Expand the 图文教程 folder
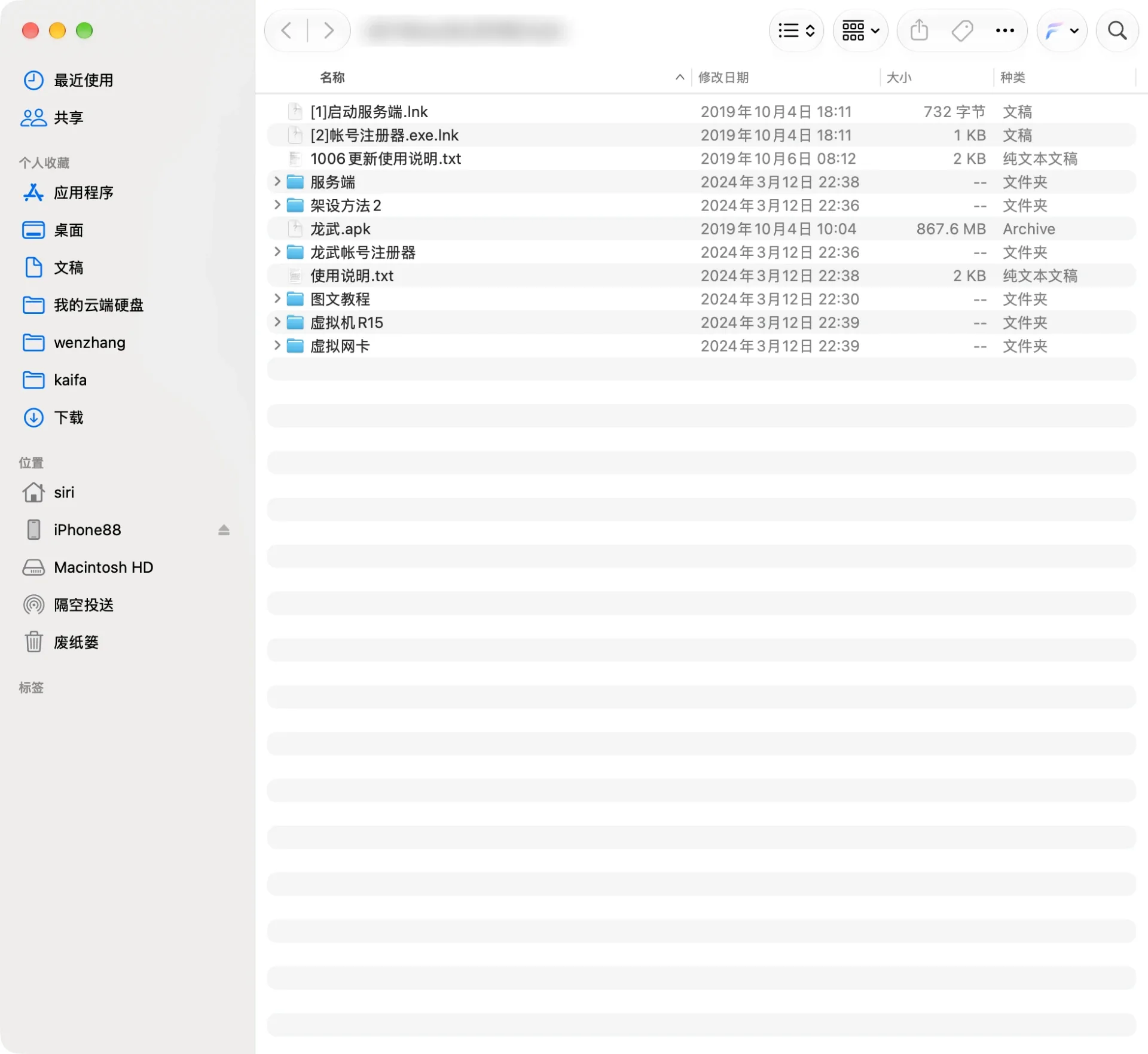This screenshot has width=1148, height=1054. (x=277, y=299)
